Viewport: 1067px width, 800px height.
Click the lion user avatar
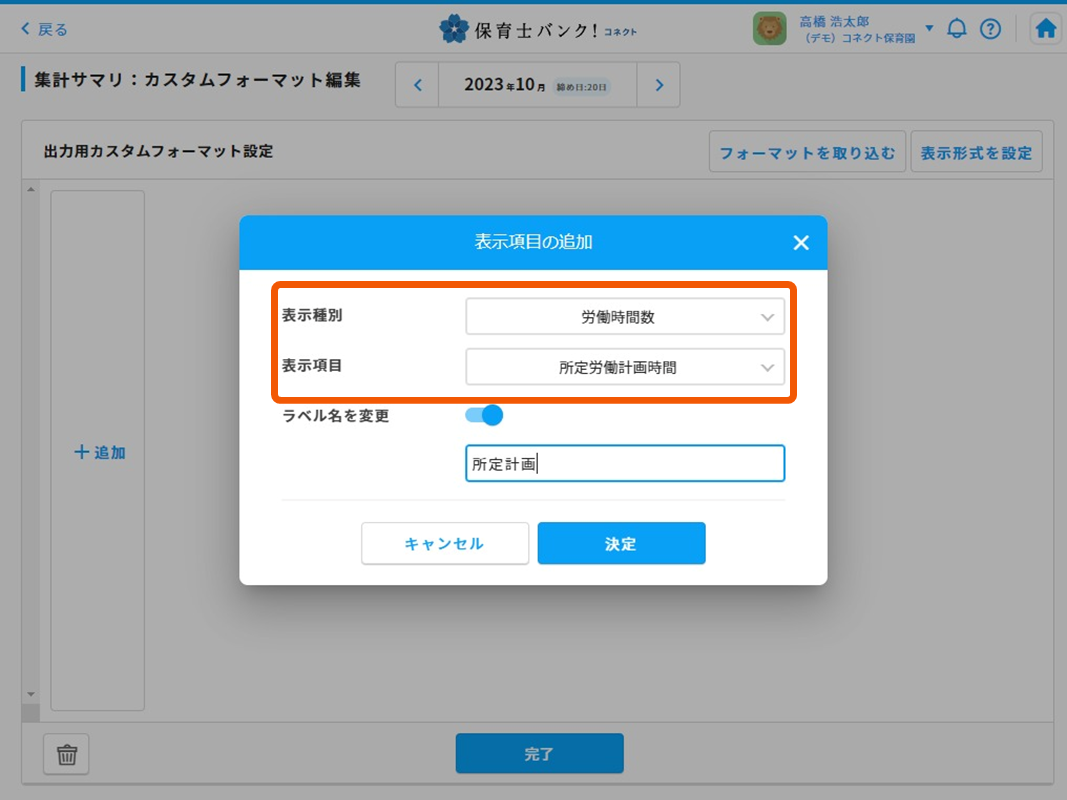[769, 29]
